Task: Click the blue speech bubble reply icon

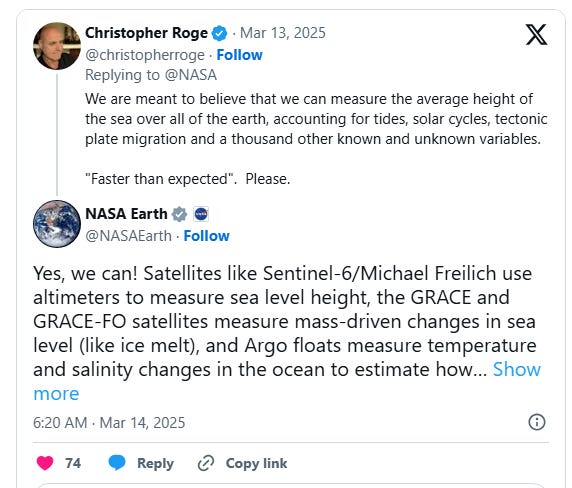Action: 117,463
